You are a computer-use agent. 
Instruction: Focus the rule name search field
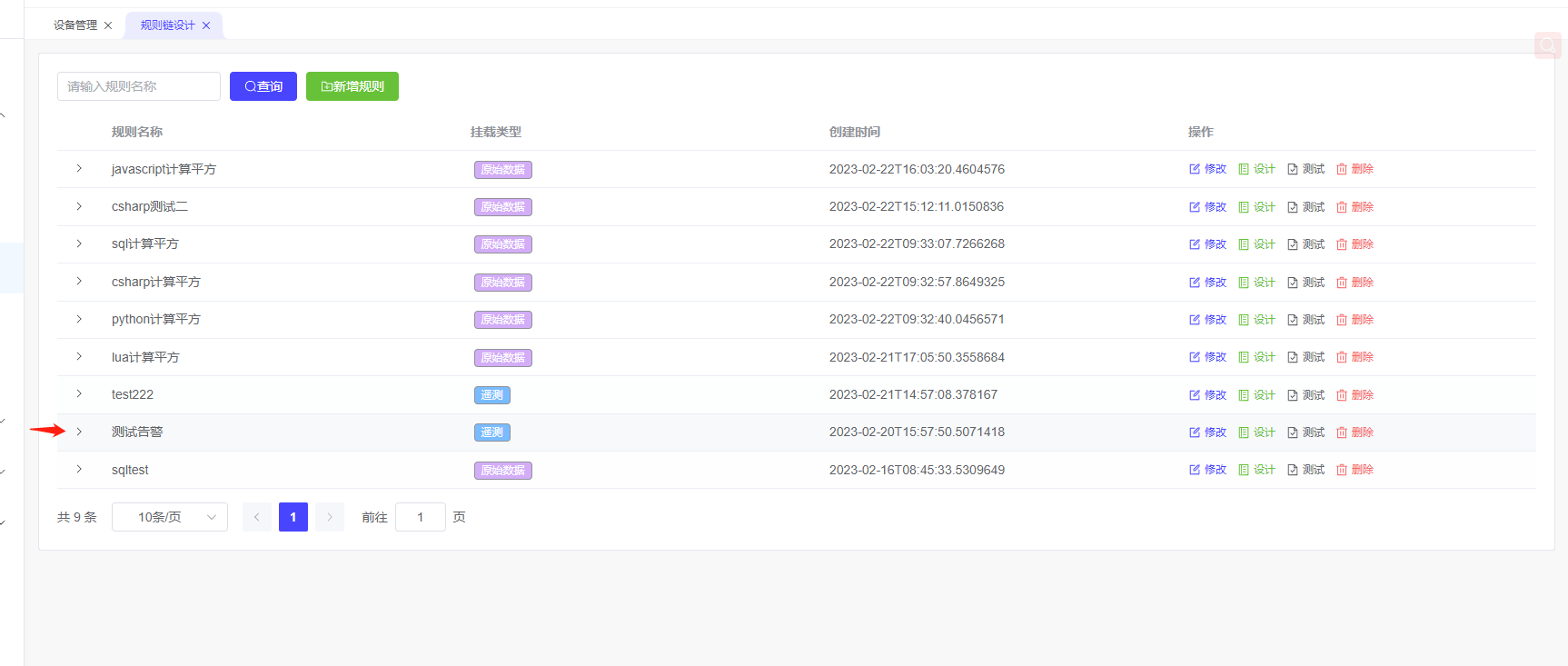139,86
